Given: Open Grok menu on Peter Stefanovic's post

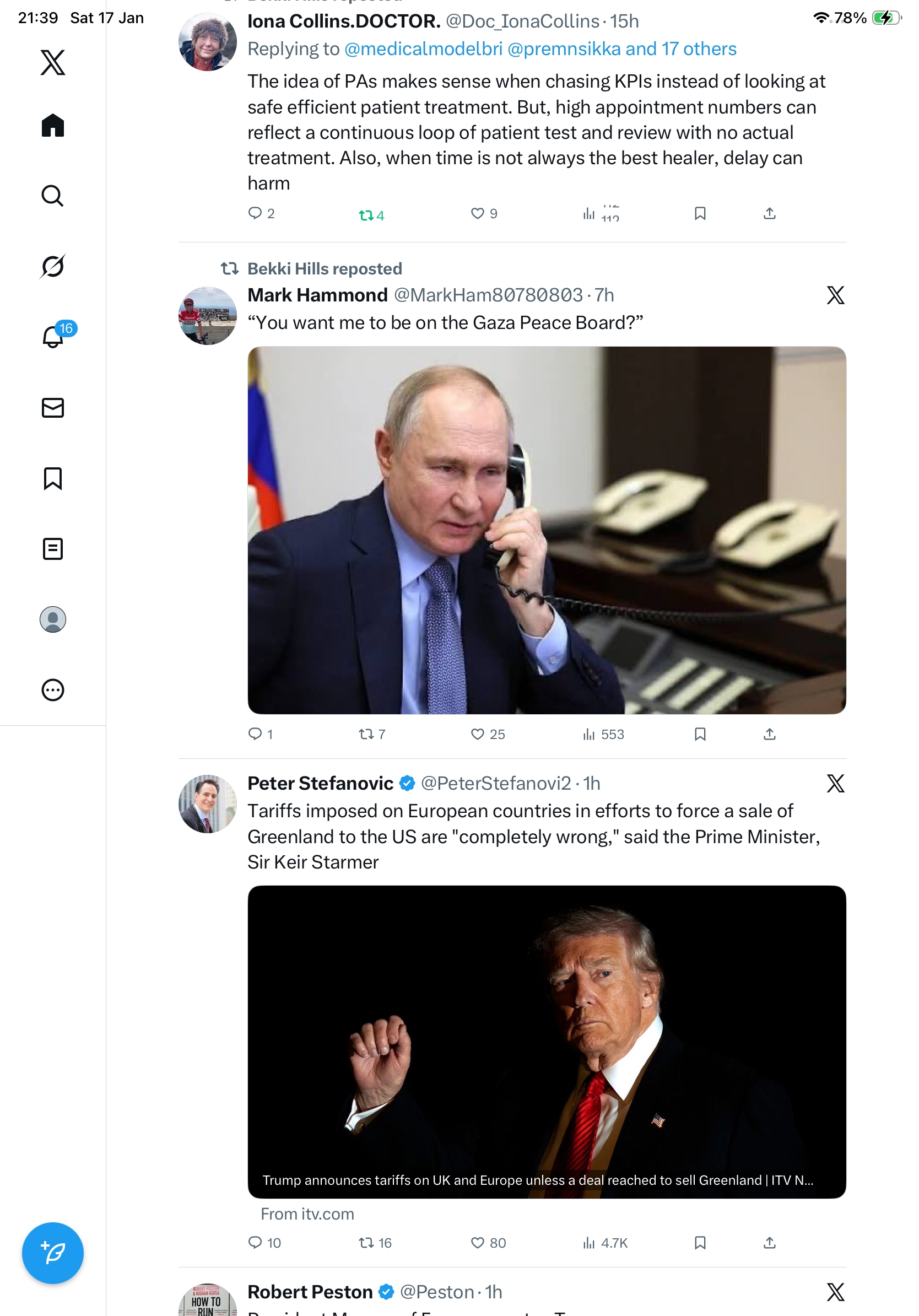Looking at the screenshot, I should (835, 784).
